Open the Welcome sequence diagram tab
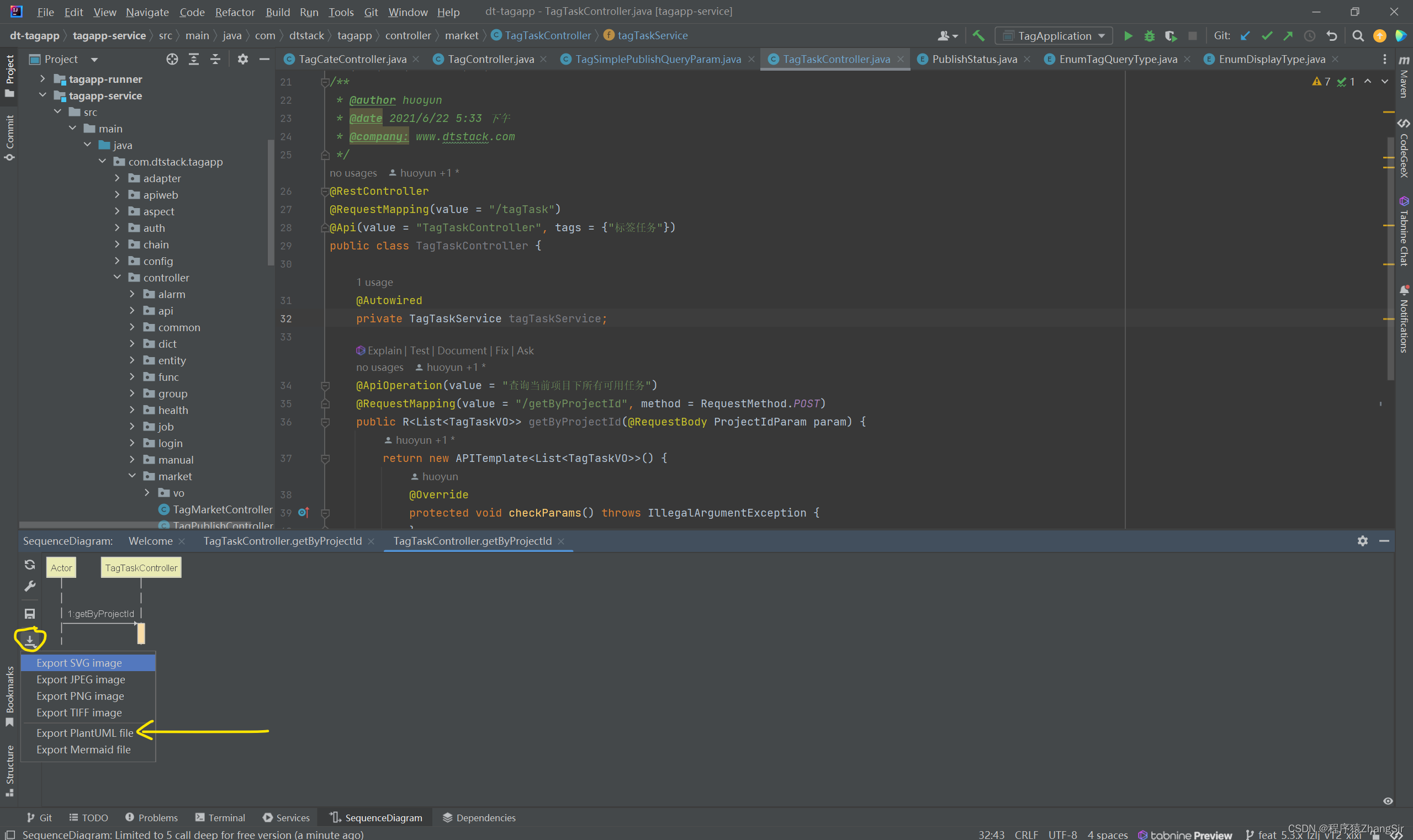This screenshot has width=1413, height=840. click(x=151, y=540)
